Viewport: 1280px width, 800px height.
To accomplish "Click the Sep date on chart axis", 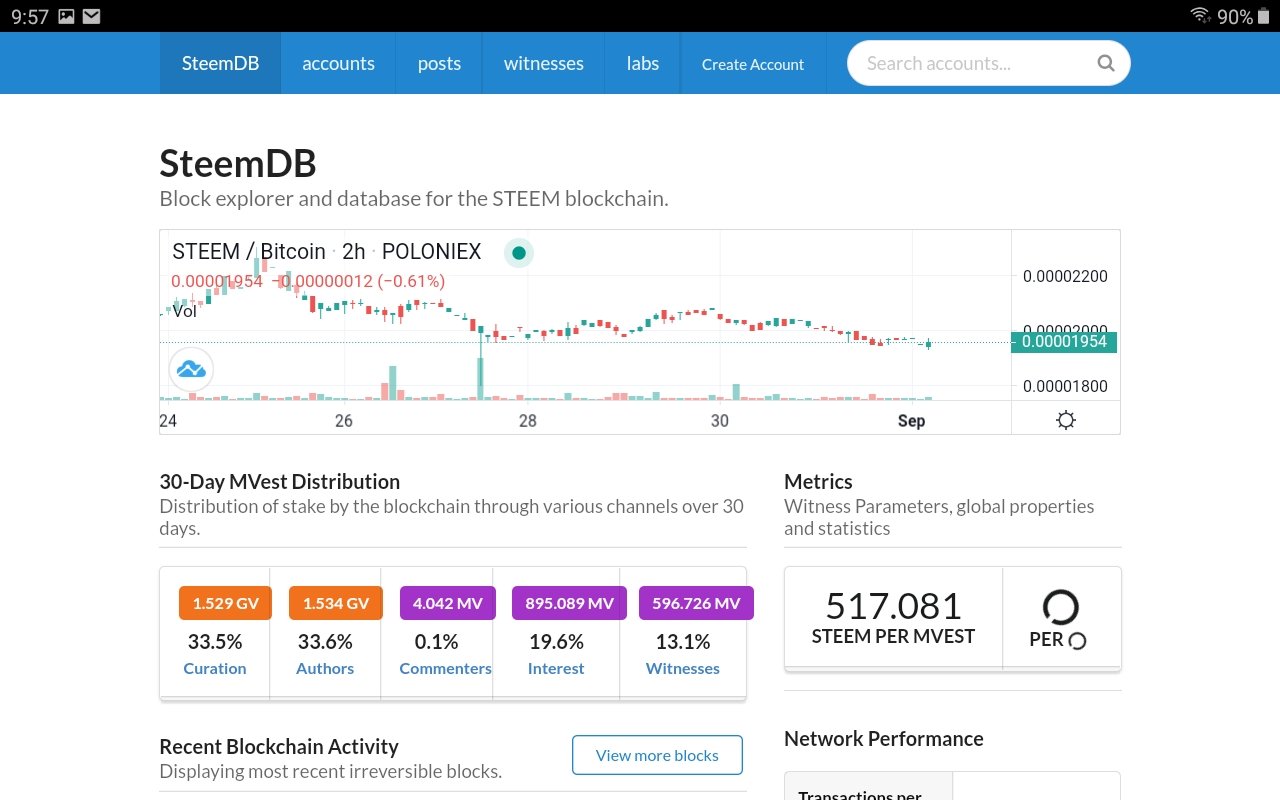I will [911, 421].
